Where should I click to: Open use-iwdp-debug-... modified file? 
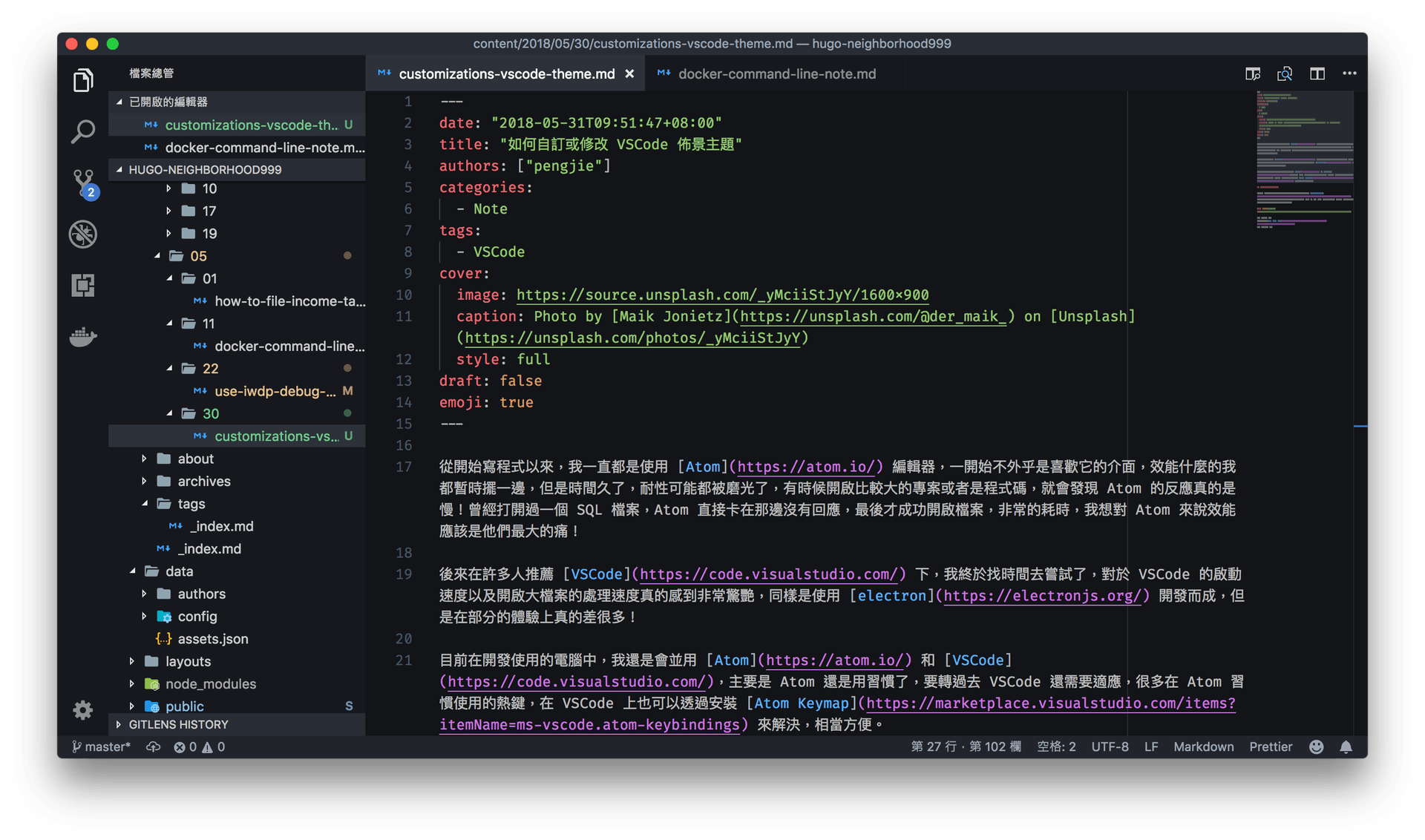[237, 391]
